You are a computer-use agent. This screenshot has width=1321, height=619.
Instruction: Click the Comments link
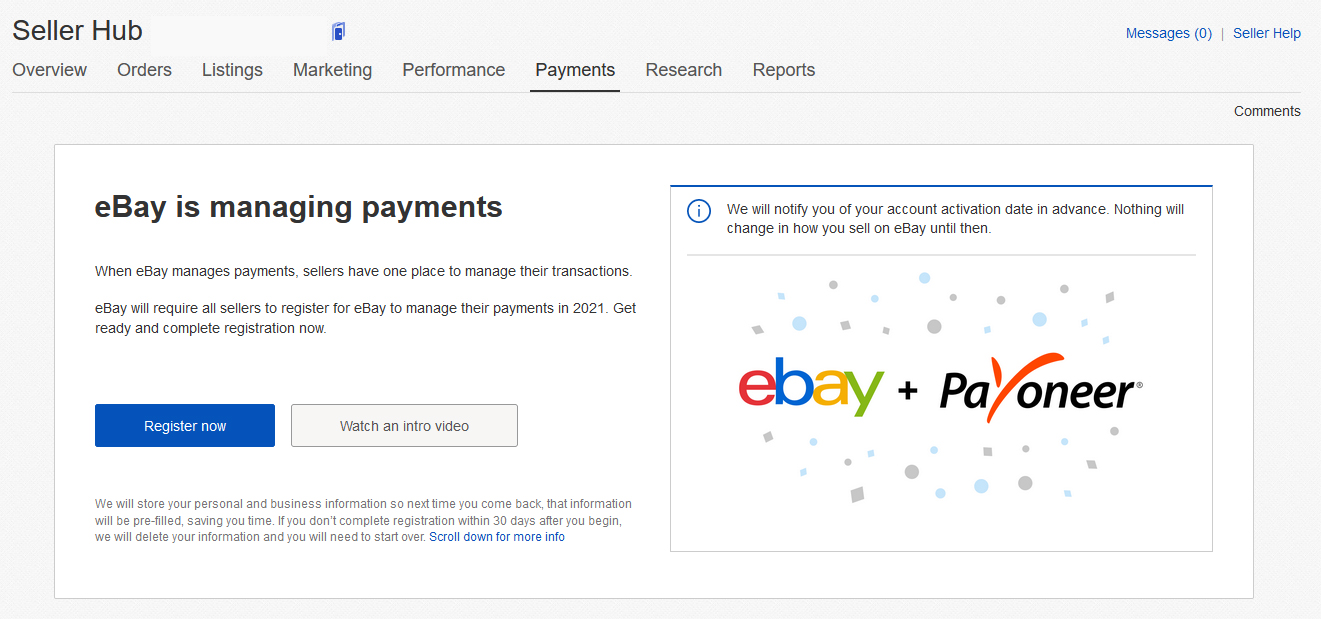pyautogui.click(x=1267, y=111)
